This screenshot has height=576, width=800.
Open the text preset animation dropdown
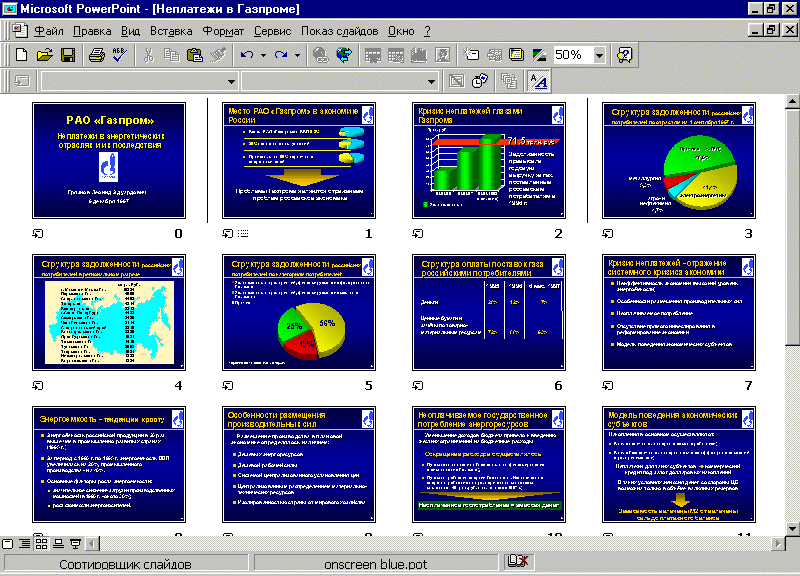431,81
